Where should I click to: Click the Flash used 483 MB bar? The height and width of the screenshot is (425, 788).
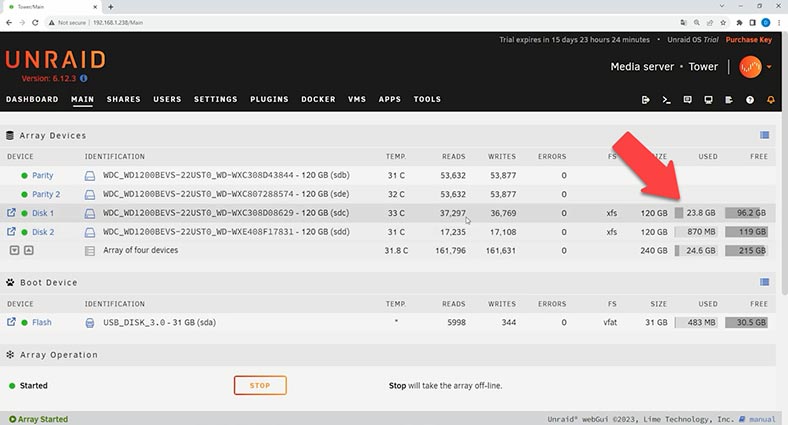coord(696,323)
